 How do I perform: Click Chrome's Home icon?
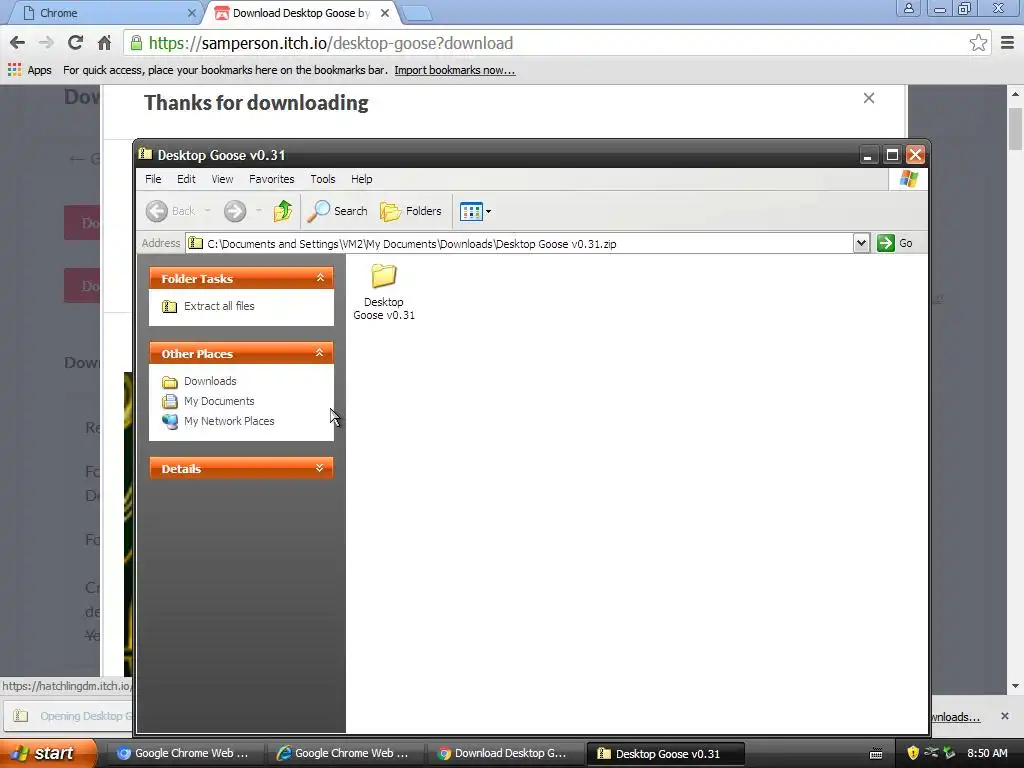click(x=104, y=43)
